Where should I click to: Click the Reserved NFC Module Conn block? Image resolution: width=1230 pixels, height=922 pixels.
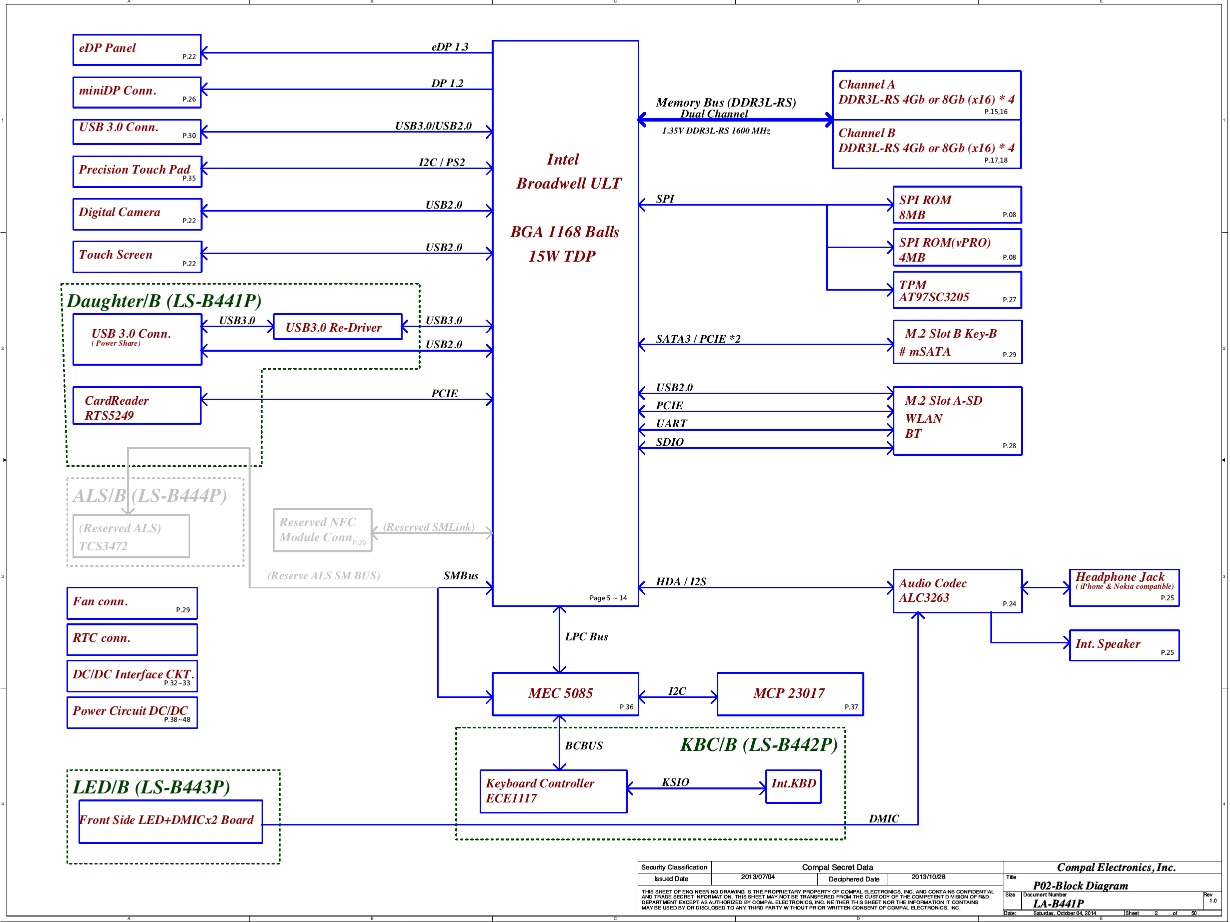pos(324,530)
